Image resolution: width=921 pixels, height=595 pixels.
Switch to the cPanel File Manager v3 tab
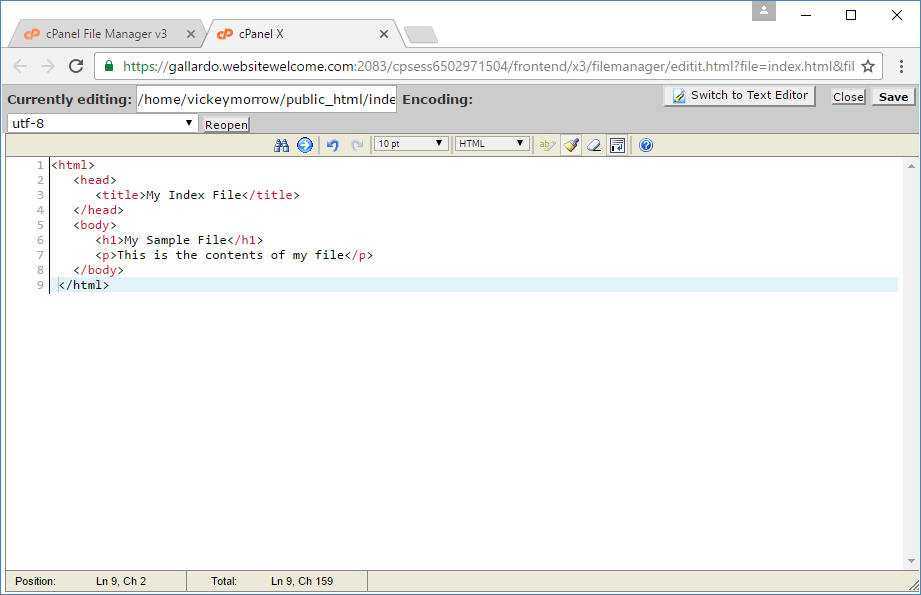(x=106, y=34)
